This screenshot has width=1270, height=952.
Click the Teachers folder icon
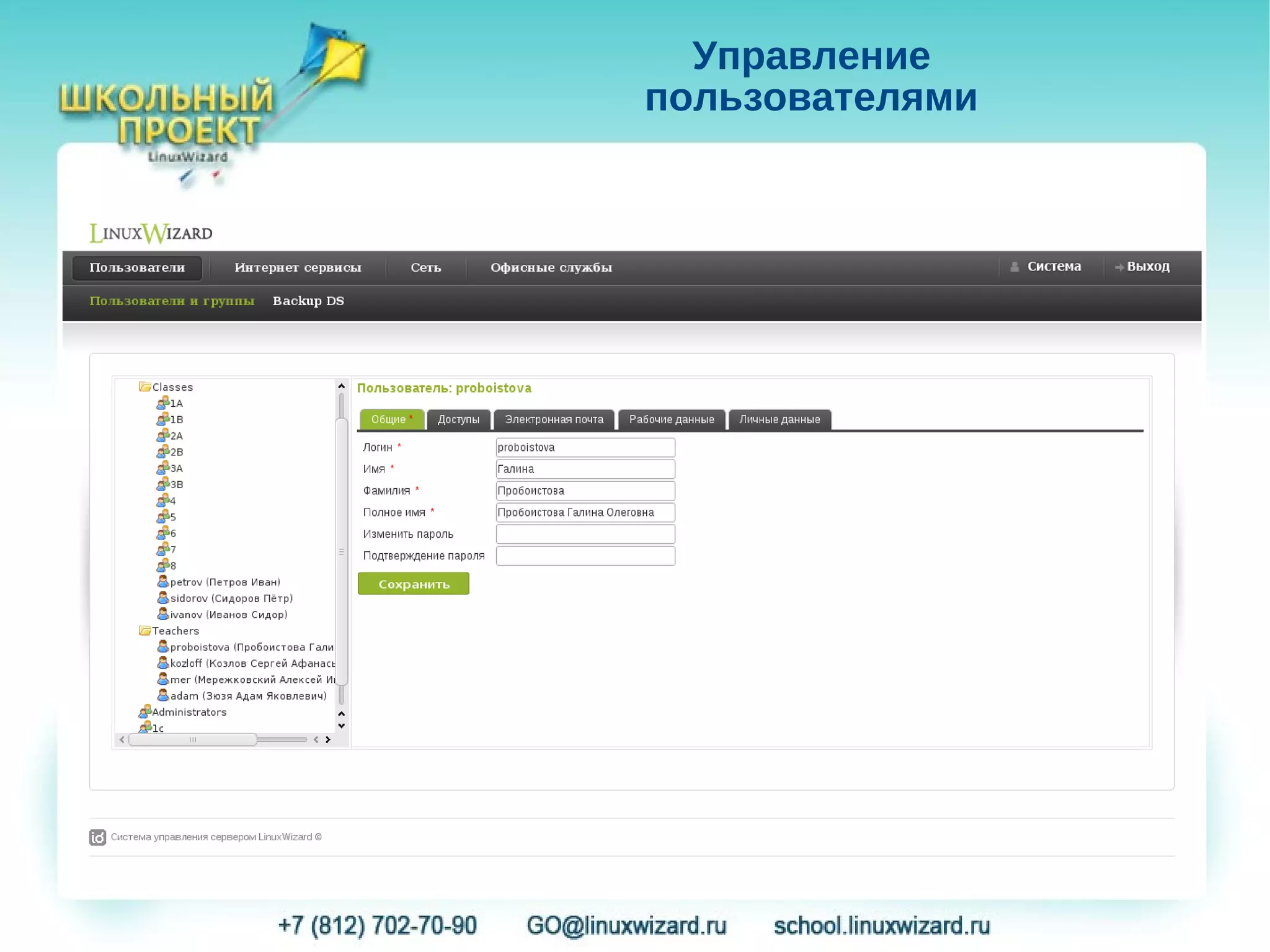coord(145,630)
